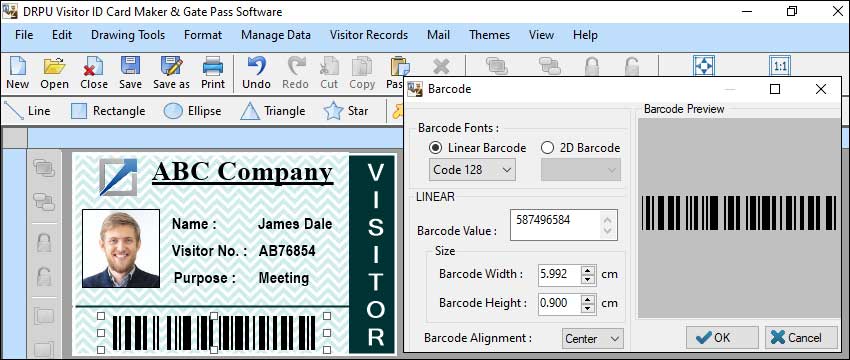
Task: Click the barcode preview image
Action: pyautogui.click(x=739, y=213)
